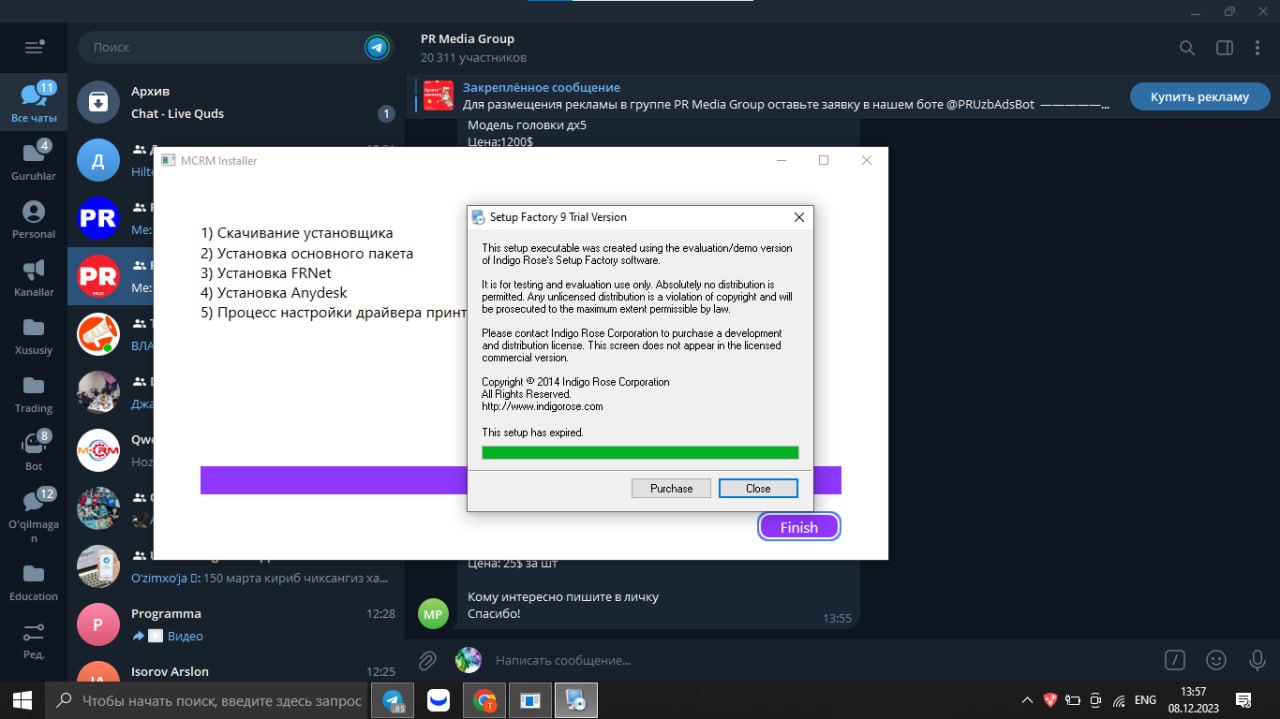Select the Guruhlar folder tab
Image resolution: width=1280 pixels, height=719 pixels.
[34, 160]
